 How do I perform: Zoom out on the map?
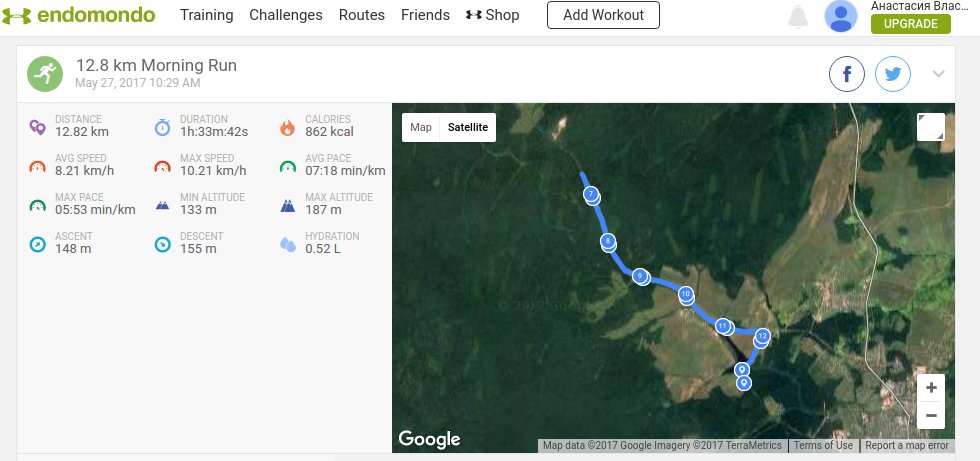click(x=931, y=414)
